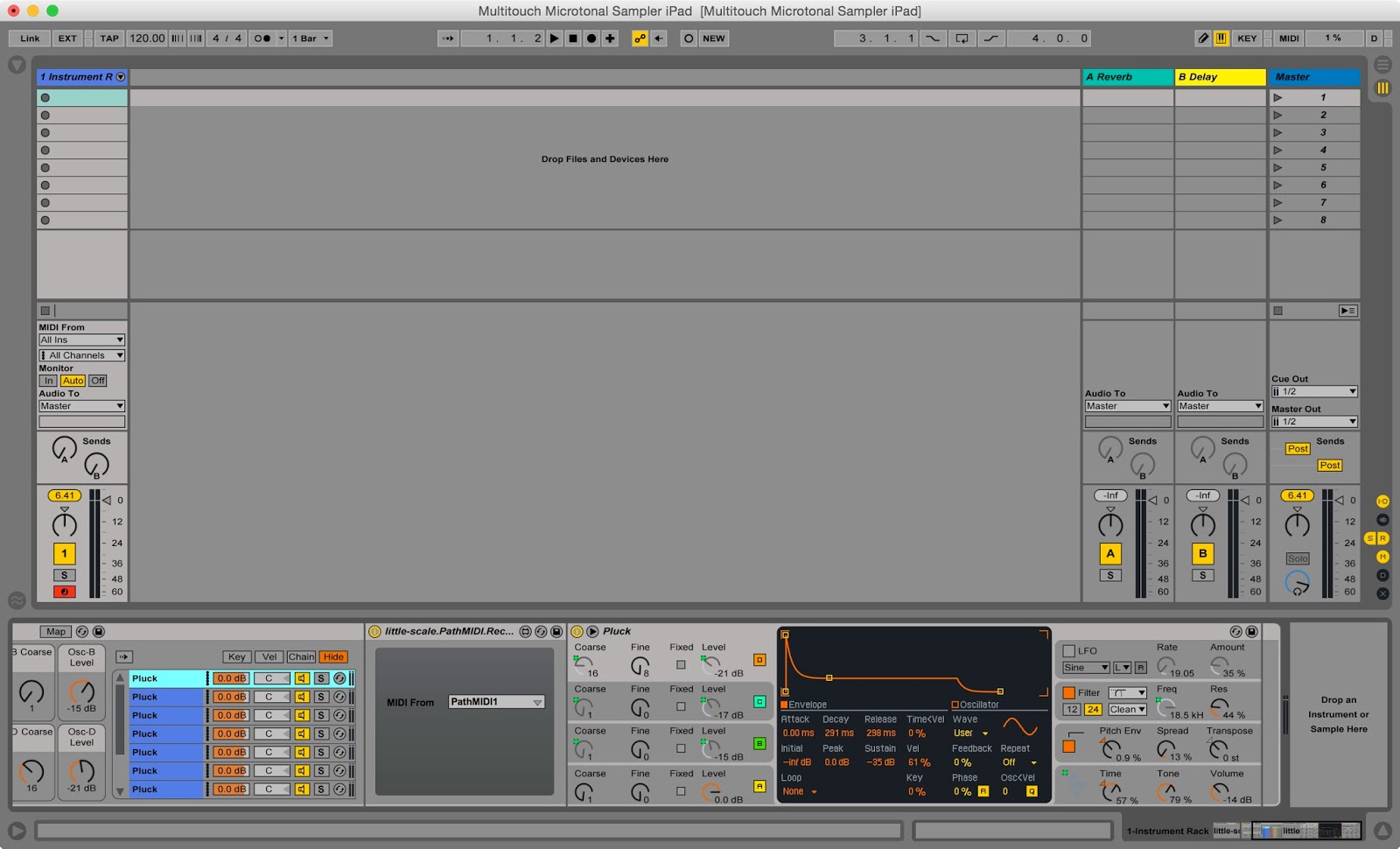Viewport: 1400px width, 849px height.
Task: Toggle the little-scale.PathMIDI device activator
Action: [375, 631]
